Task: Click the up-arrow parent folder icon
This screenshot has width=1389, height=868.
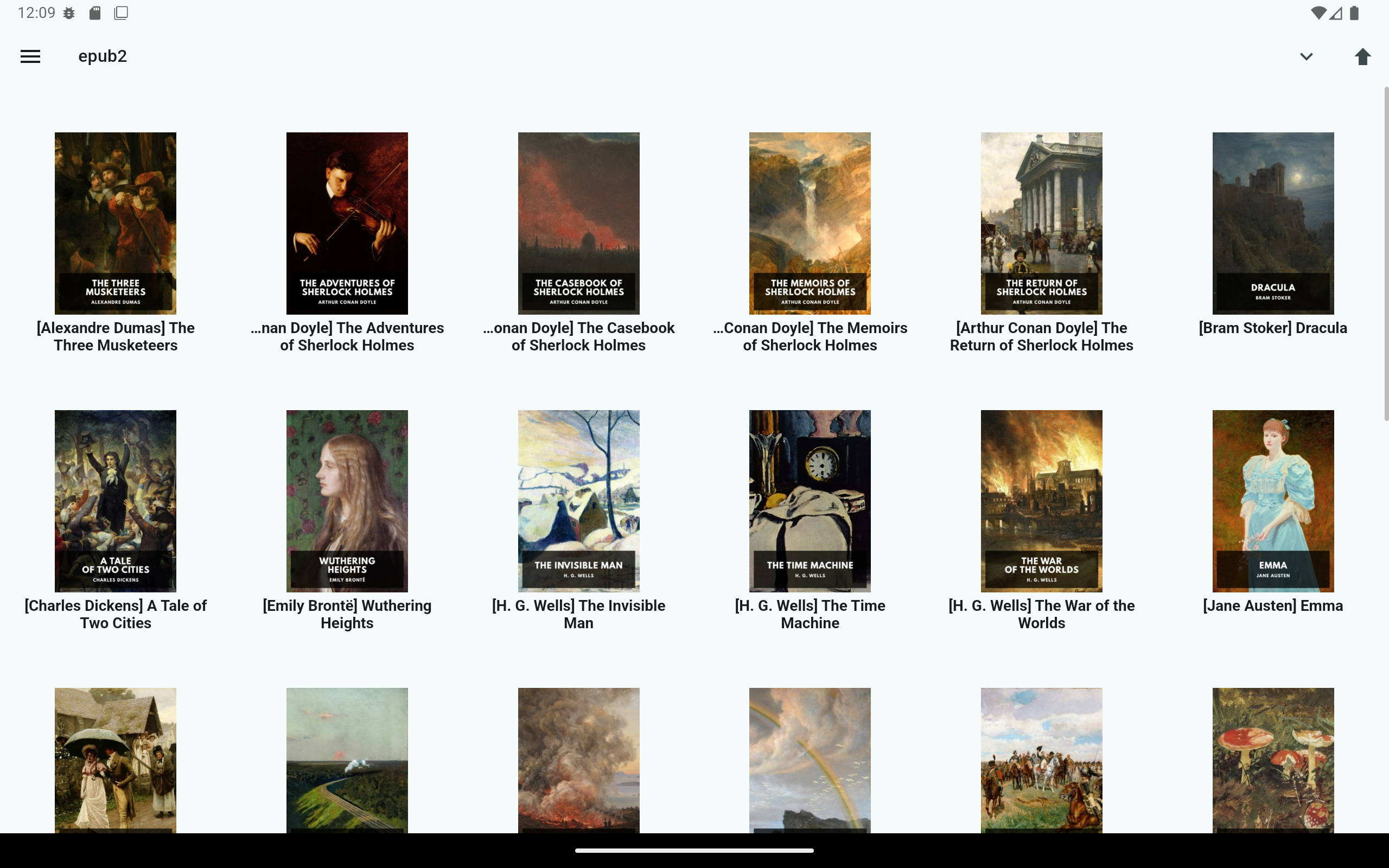Action: pos(1362,56)
